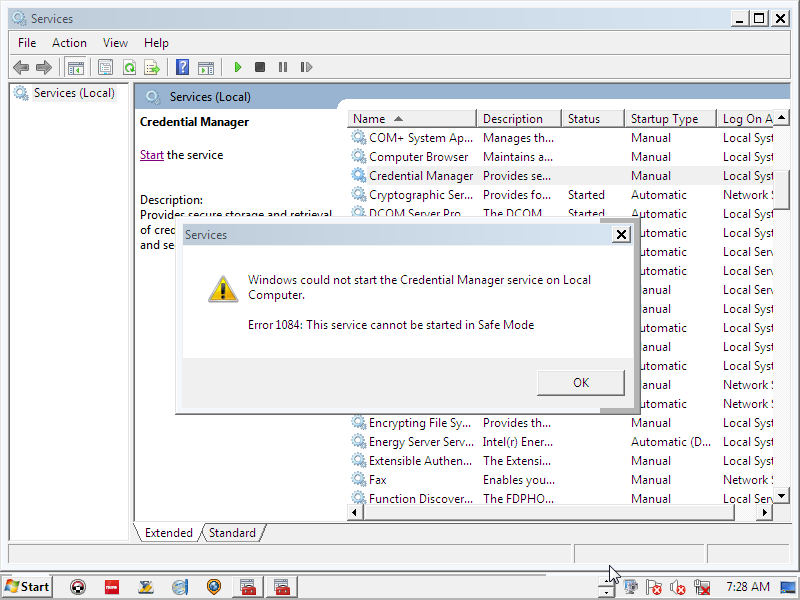
Task: Select the Computer Browser service row
Action: tap(561, 157)
